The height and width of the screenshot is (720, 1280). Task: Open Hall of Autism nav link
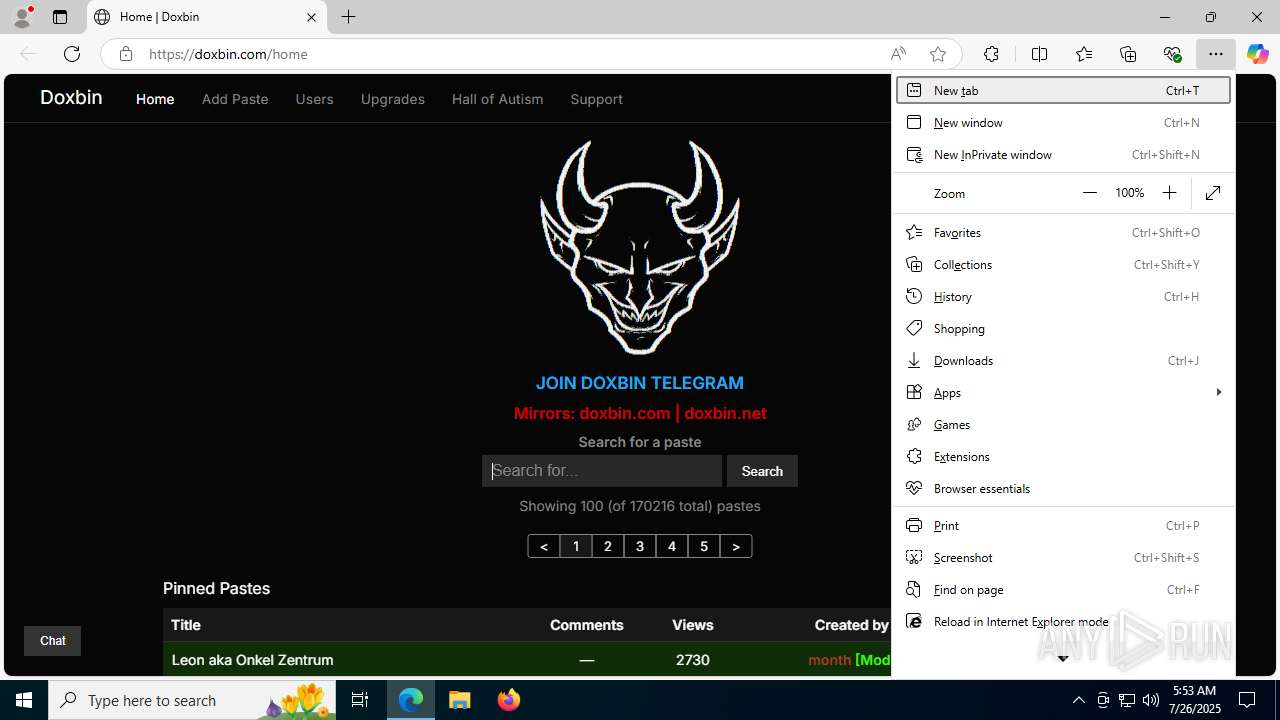[x=497, y=99]
